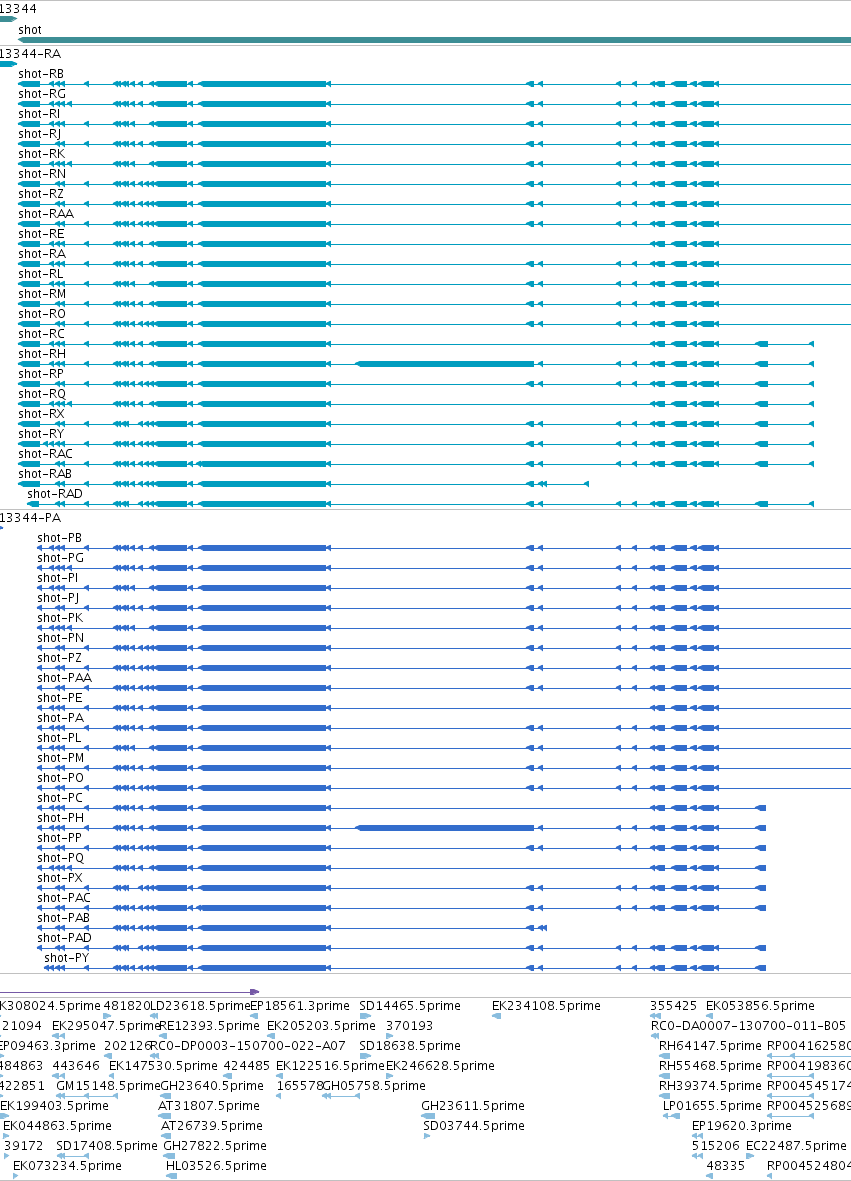Select EST label EK053856.5prime
The width and height of the screenshot is (851, 1181).
pyautogui.click(x=760, y=1006)
